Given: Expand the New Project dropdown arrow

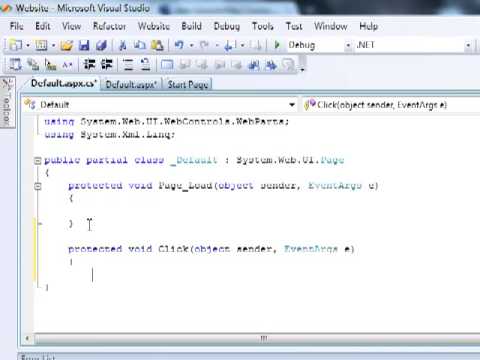Looking at the screenshot, I should tap(28, 45).
